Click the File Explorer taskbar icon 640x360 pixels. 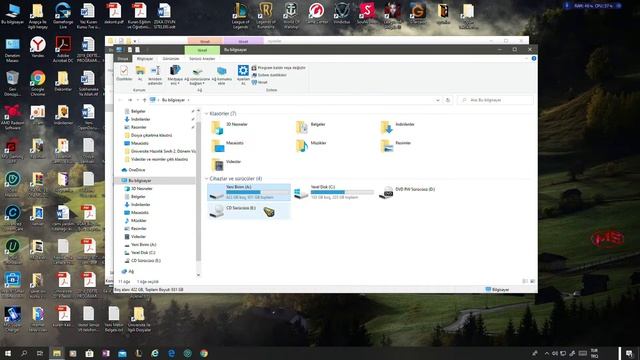[57, 353]
